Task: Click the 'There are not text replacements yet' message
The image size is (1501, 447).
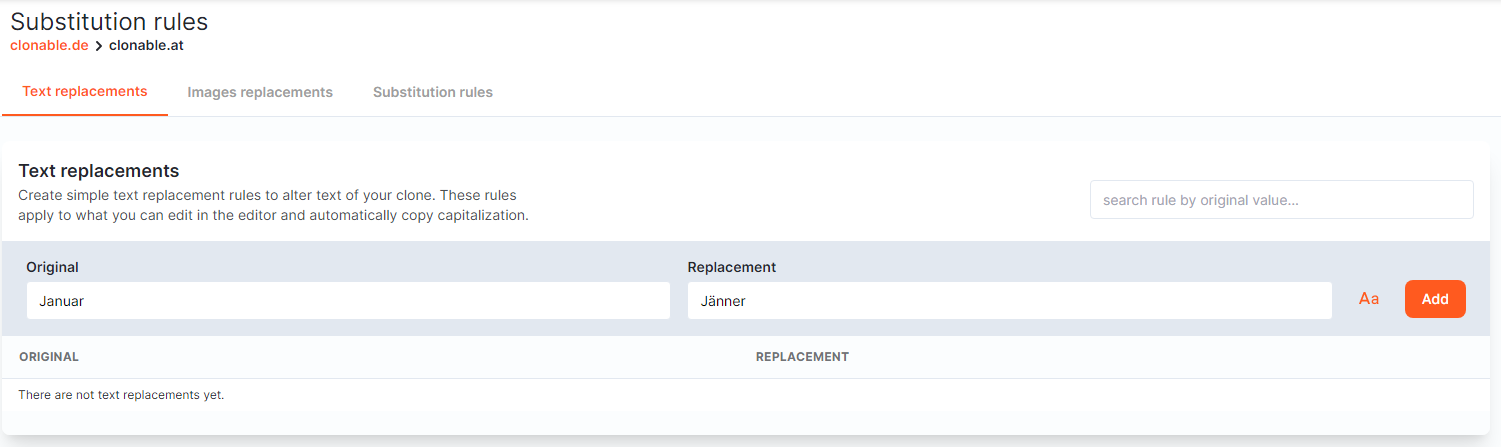Action: [121, 395]
